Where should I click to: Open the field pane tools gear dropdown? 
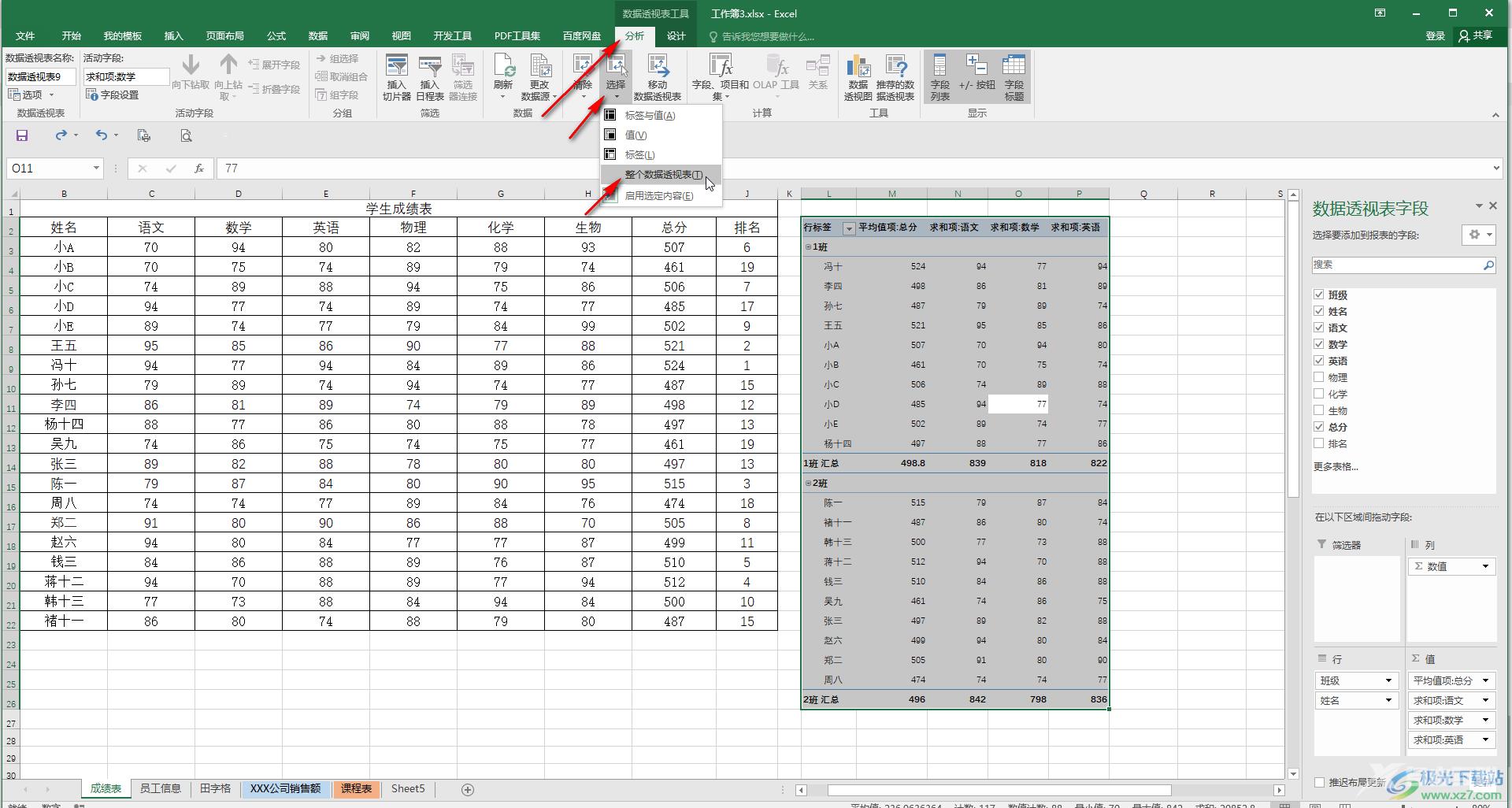[x=1479, y=235]
